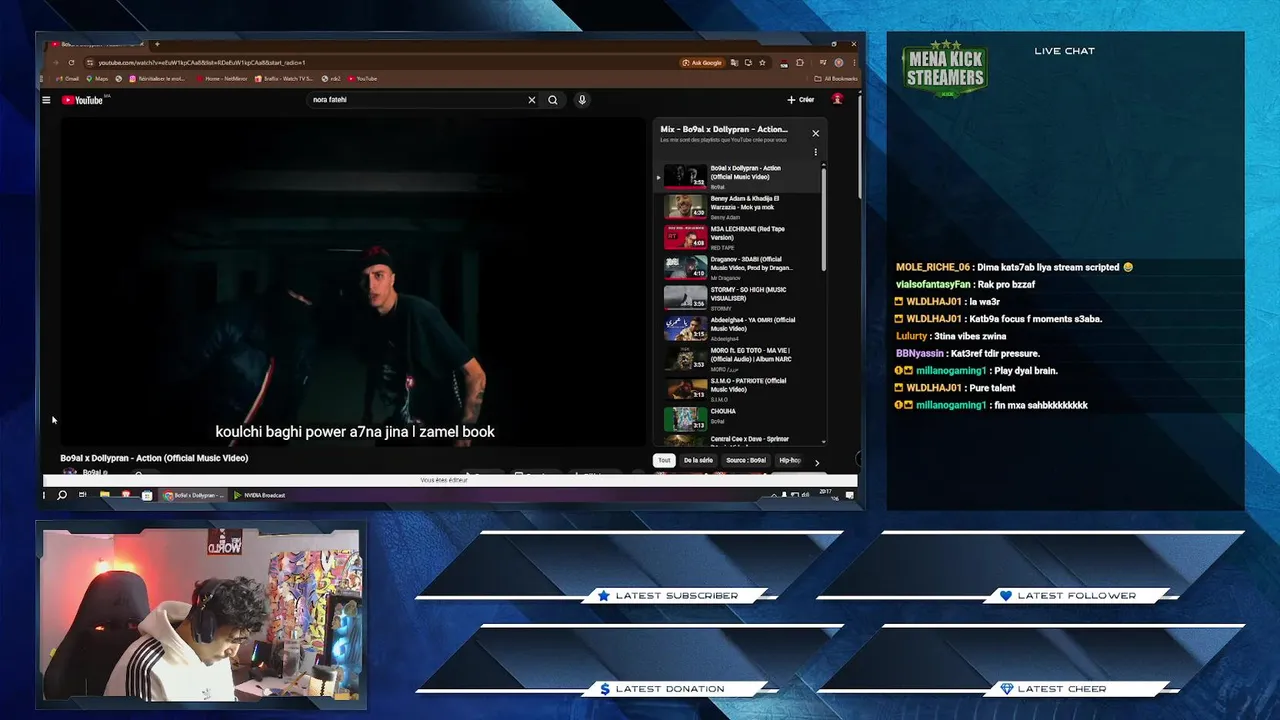The height and width of the screenshot is (720, 1280).
Task: Reload the page in Chrome
Action: 71,62
